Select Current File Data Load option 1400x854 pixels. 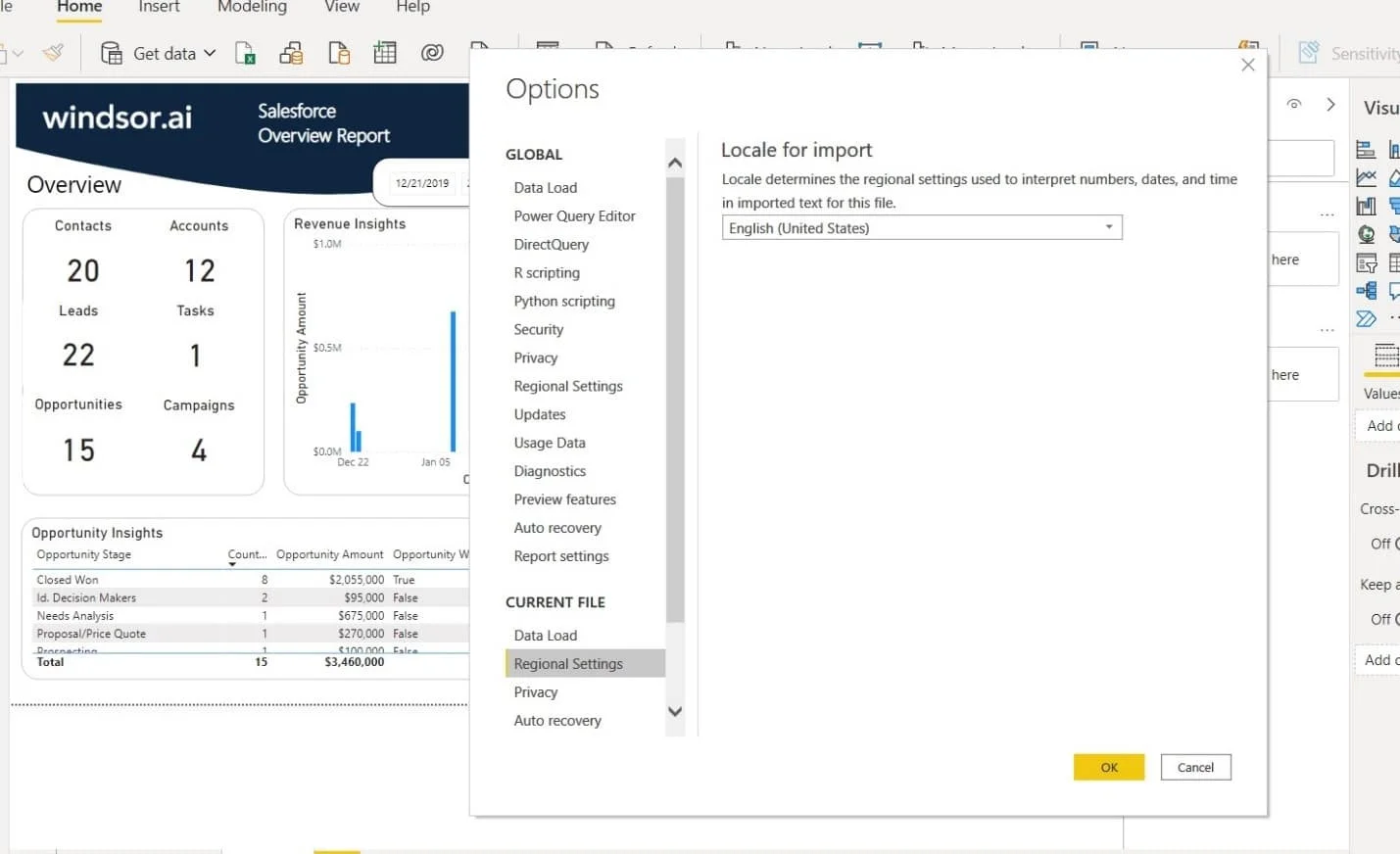pos(546,635)
